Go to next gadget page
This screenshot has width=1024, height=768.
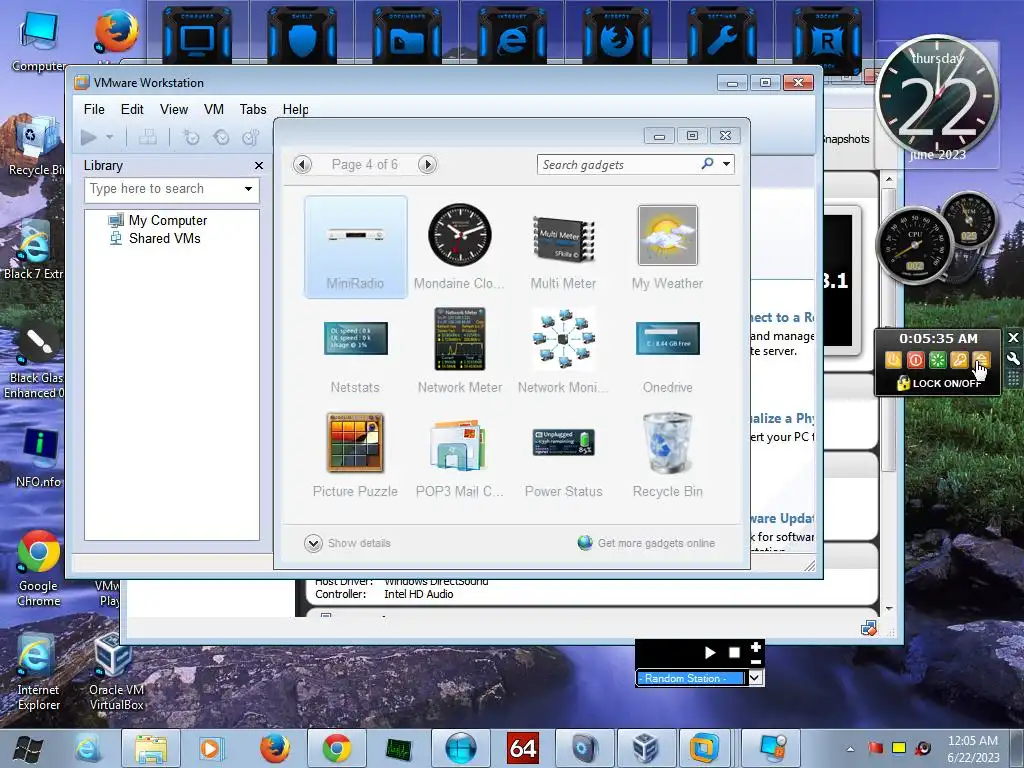[x=427, y=165]
